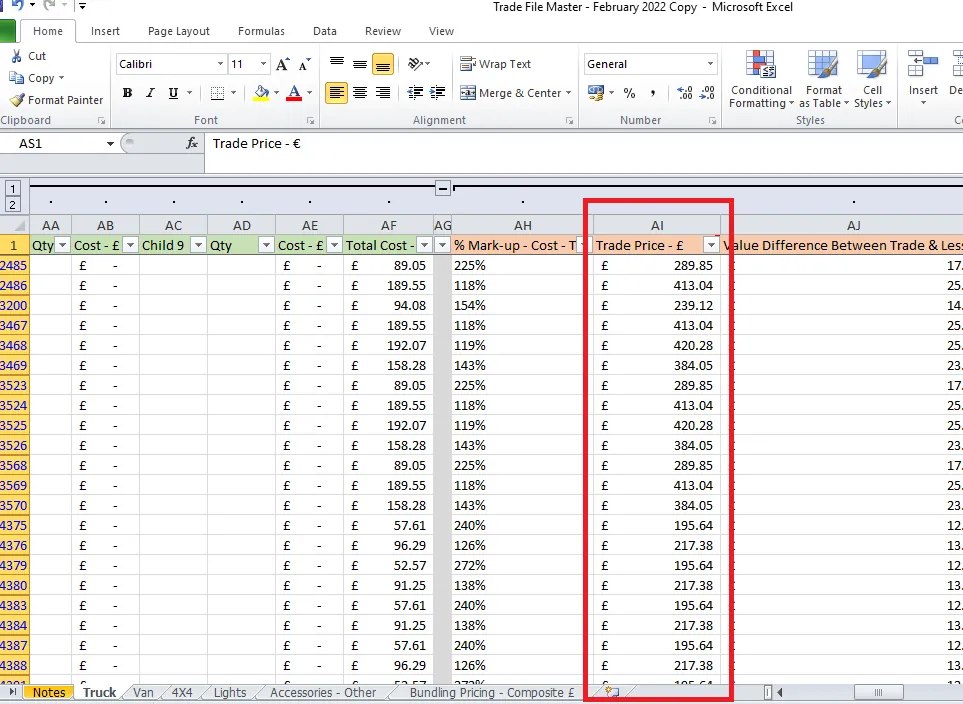Decrease font size with Shrink Font
963x704 pixels.
coord(305,64)
